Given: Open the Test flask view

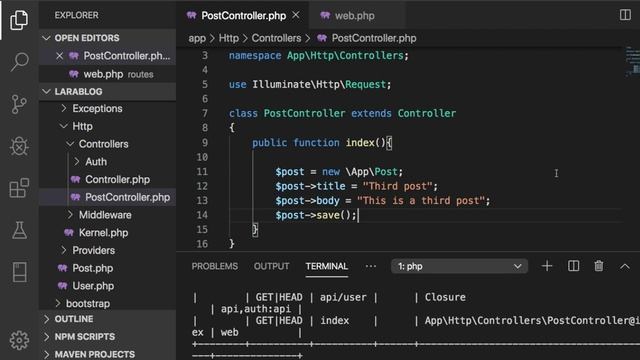Looking at the screenshot, I should coord(19,230).
